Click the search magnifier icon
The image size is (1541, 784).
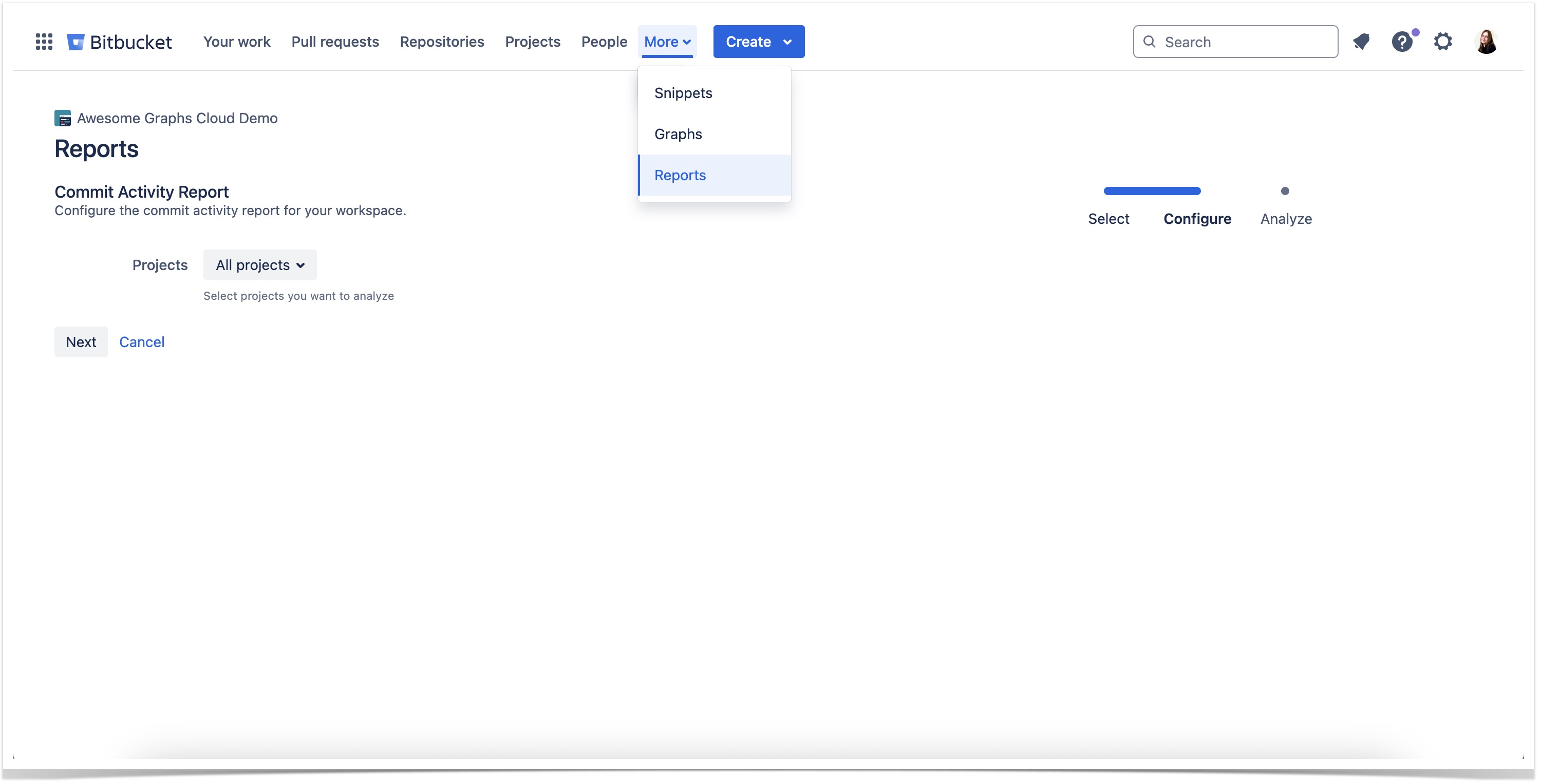1149,42
